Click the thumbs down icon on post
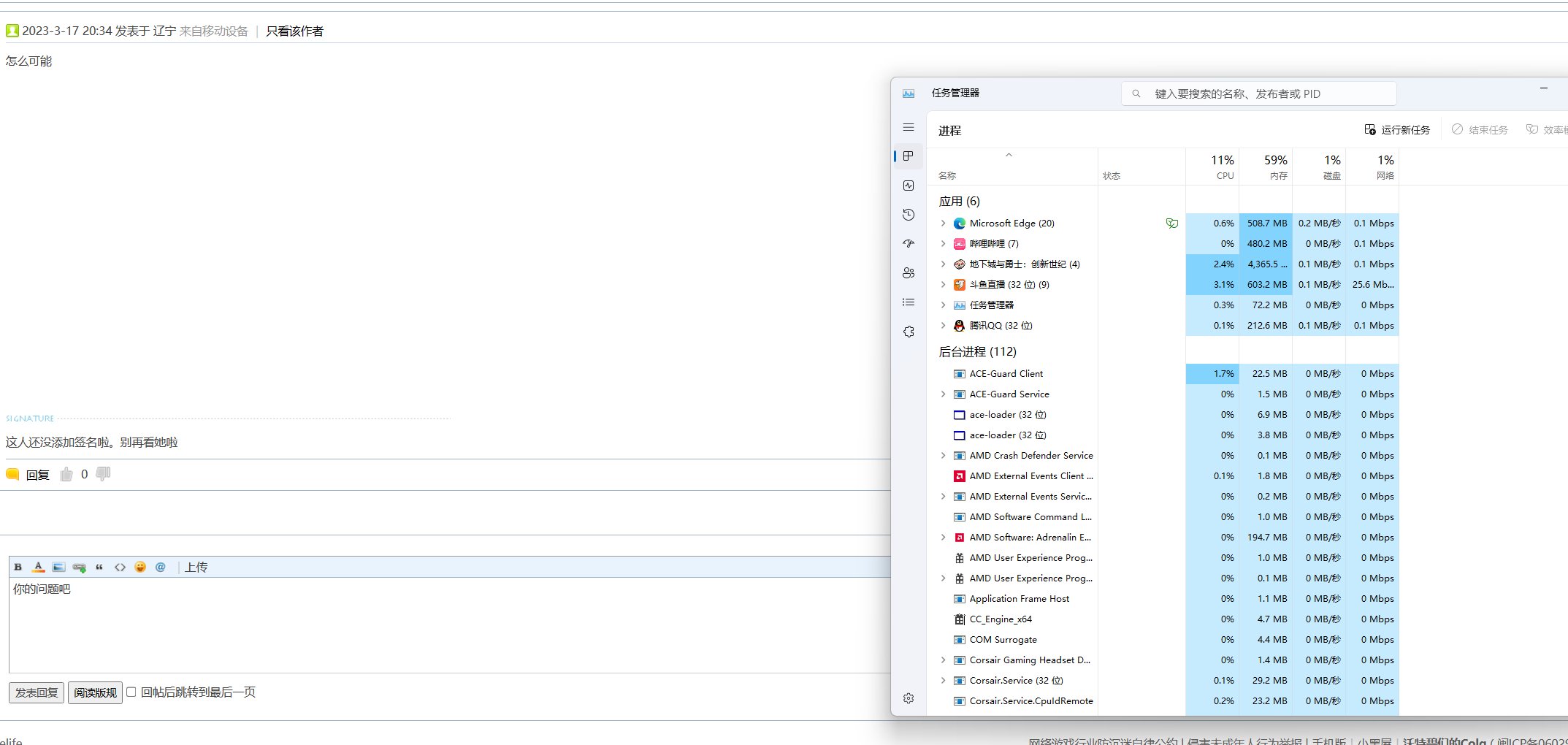 pyautogui.click(x=103, y=474)
